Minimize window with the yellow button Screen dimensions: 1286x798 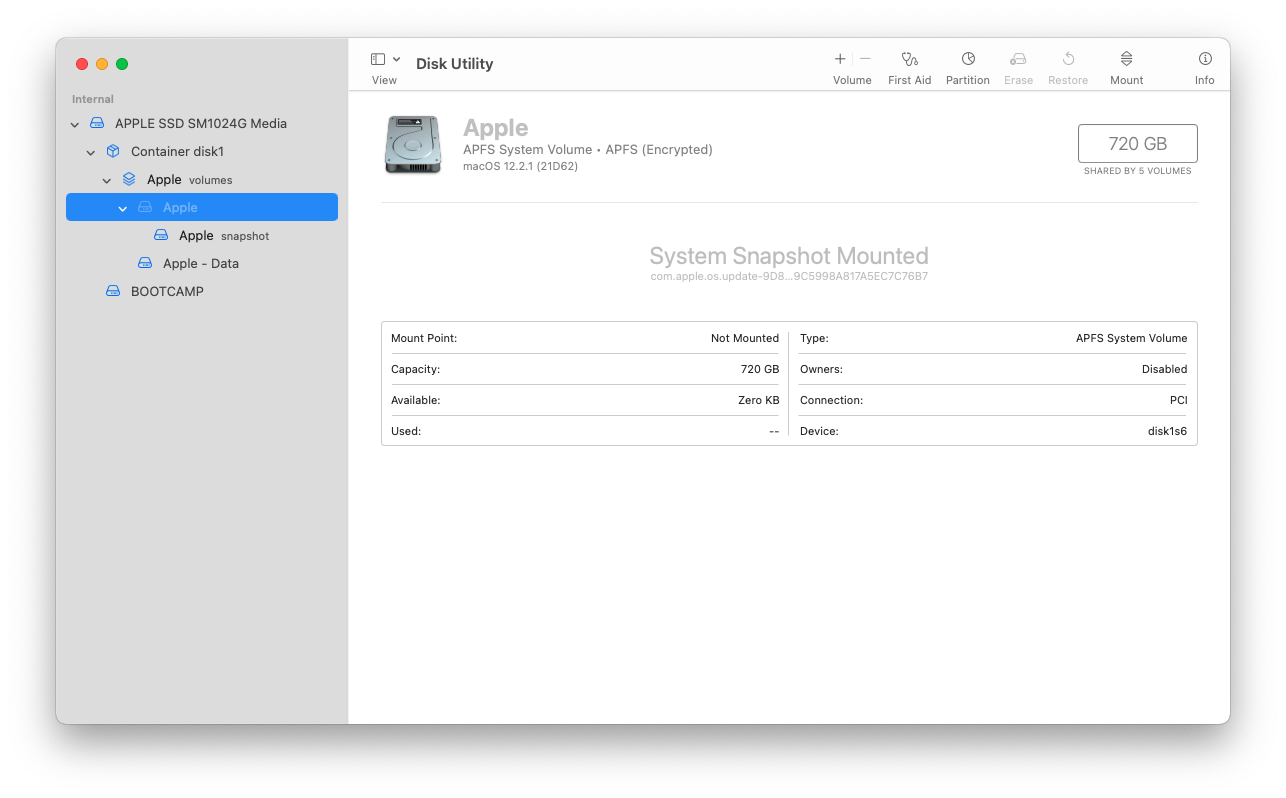[102, 64]
